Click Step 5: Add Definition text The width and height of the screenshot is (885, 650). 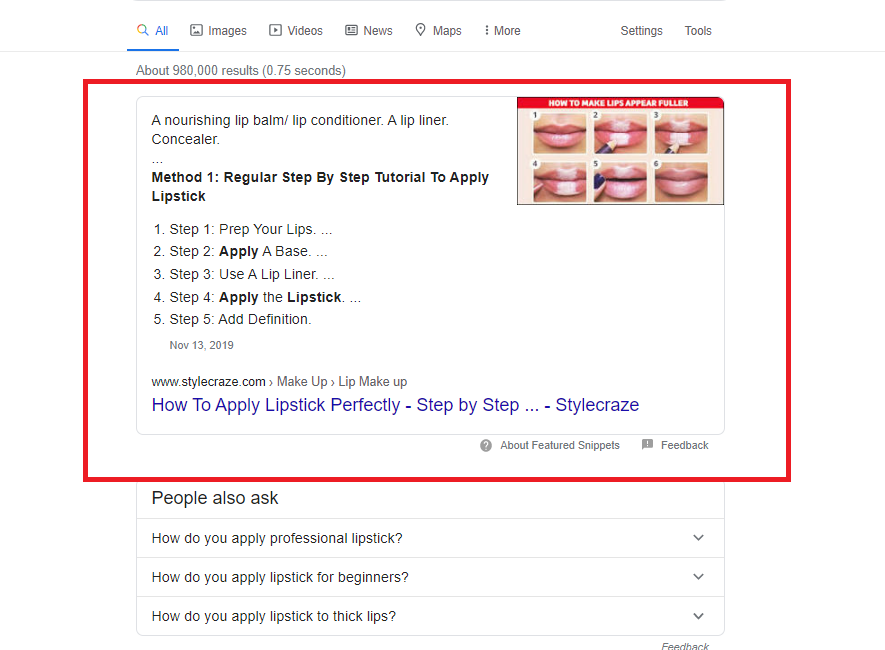(x=240, y=319)
